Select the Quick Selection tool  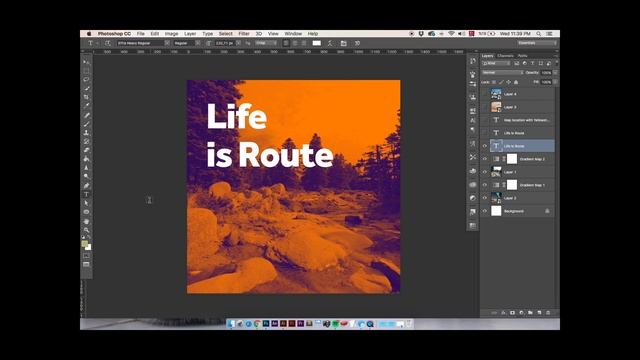pos(86,89)
